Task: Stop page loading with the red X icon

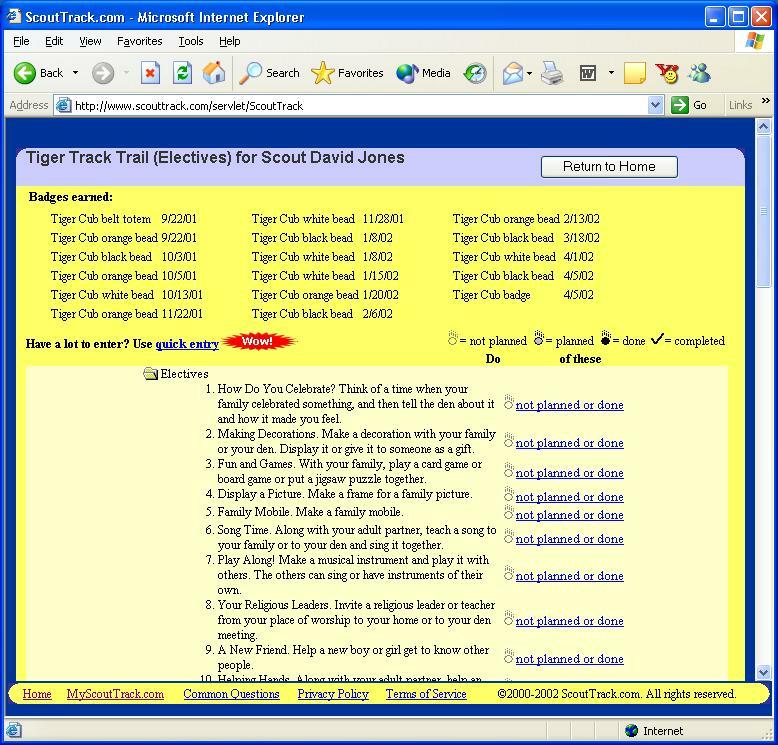Action: pos(150,73)
